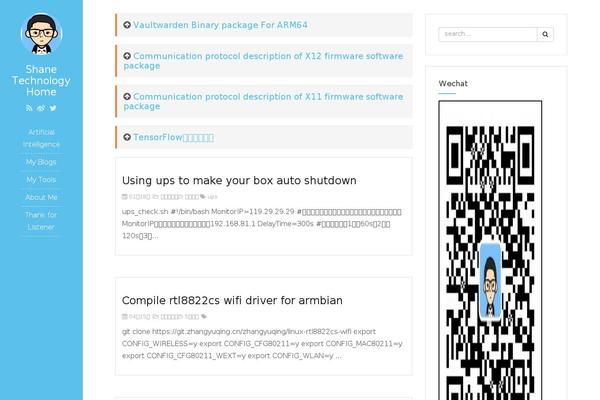Viewport: 600px width, 400px height.
Task: Open Compile rtl8822cs wifi driver for armbian
Action: coord(232,300)
